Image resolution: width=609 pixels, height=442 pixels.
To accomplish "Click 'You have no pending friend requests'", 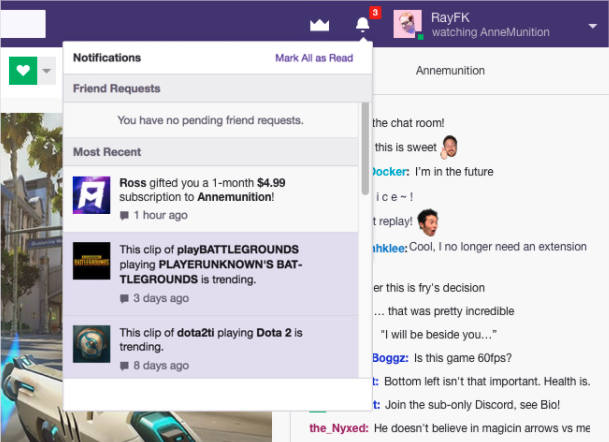I will click(211, 120).
